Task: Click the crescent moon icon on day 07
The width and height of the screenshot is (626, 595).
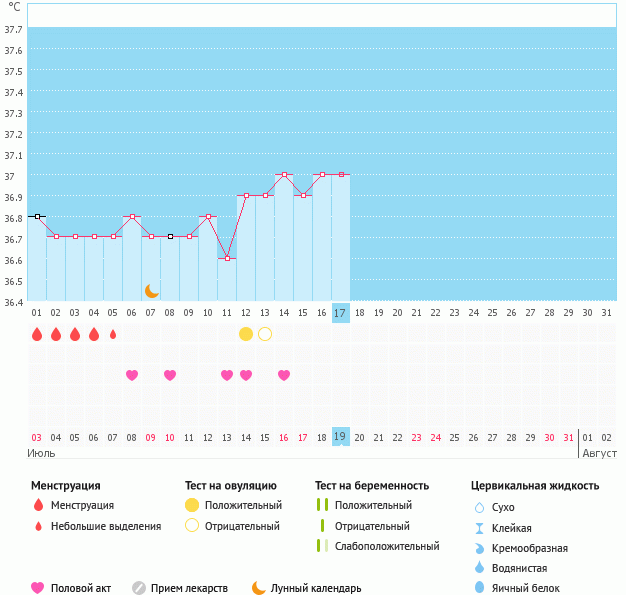Action: click(x=151, y=291)
